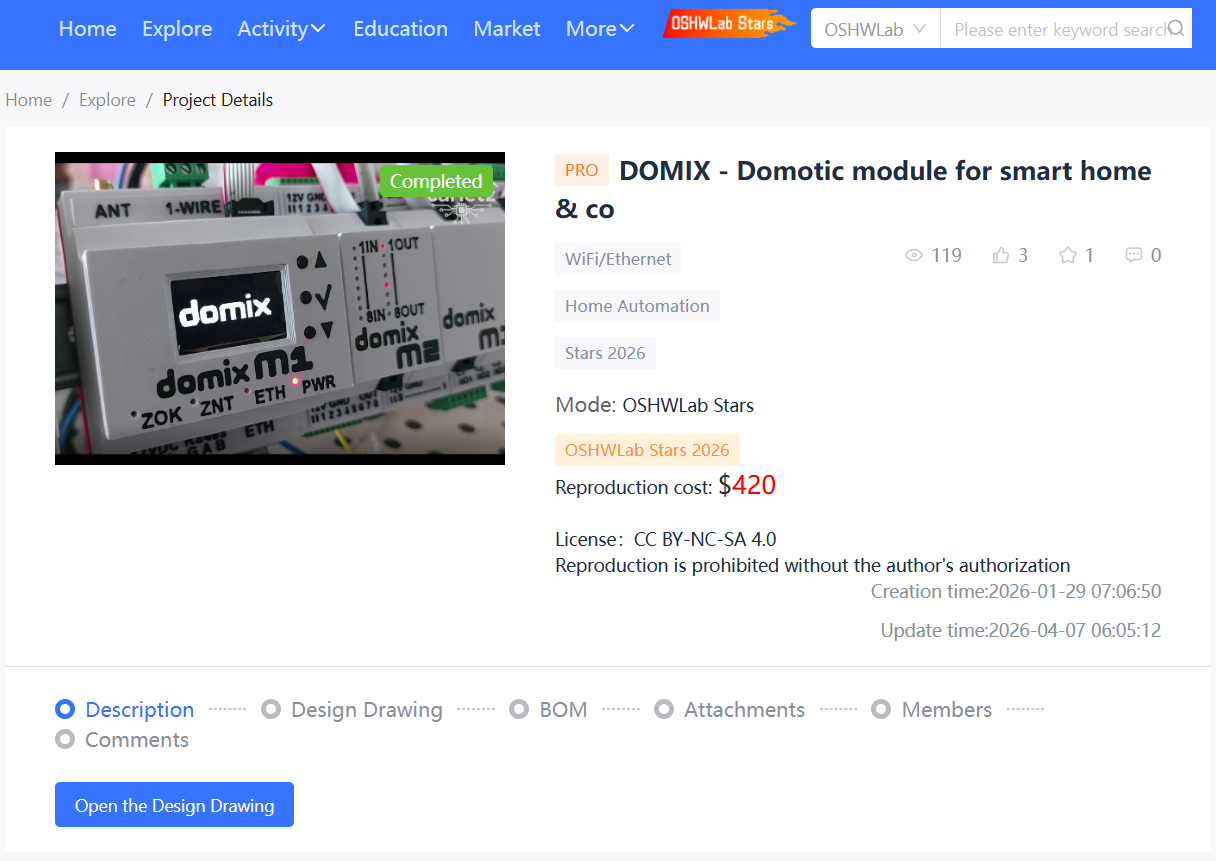Select the Design Drawing step radio
Image resolution: width=1216 pixels, height=861 pixels.
pos(271,710)
